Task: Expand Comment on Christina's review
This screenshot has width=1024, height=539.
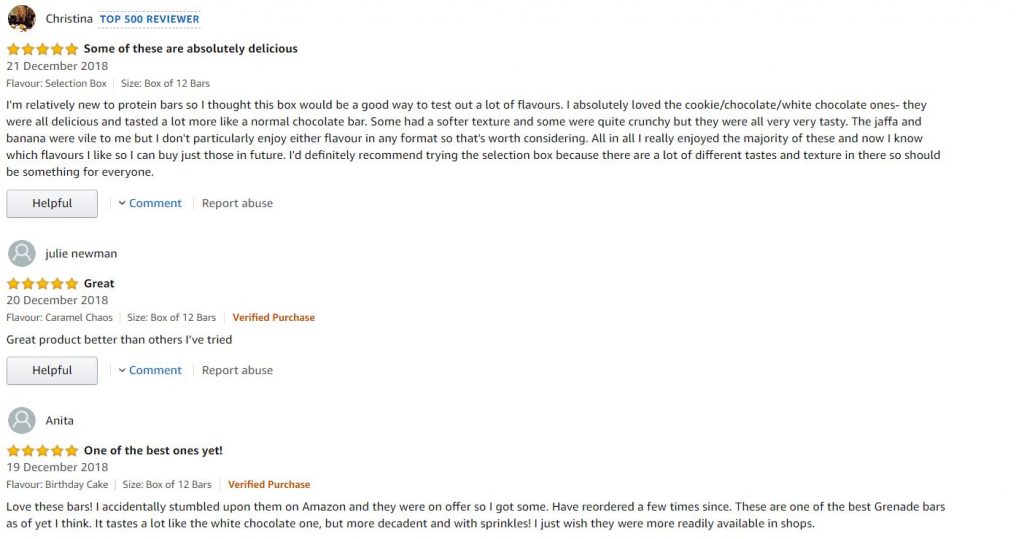Action: pos(155,203)
